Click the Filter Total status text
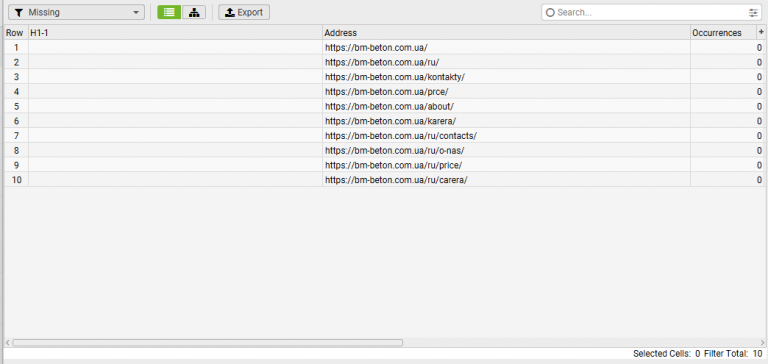768x364 pixels. (x=733, y=353)
